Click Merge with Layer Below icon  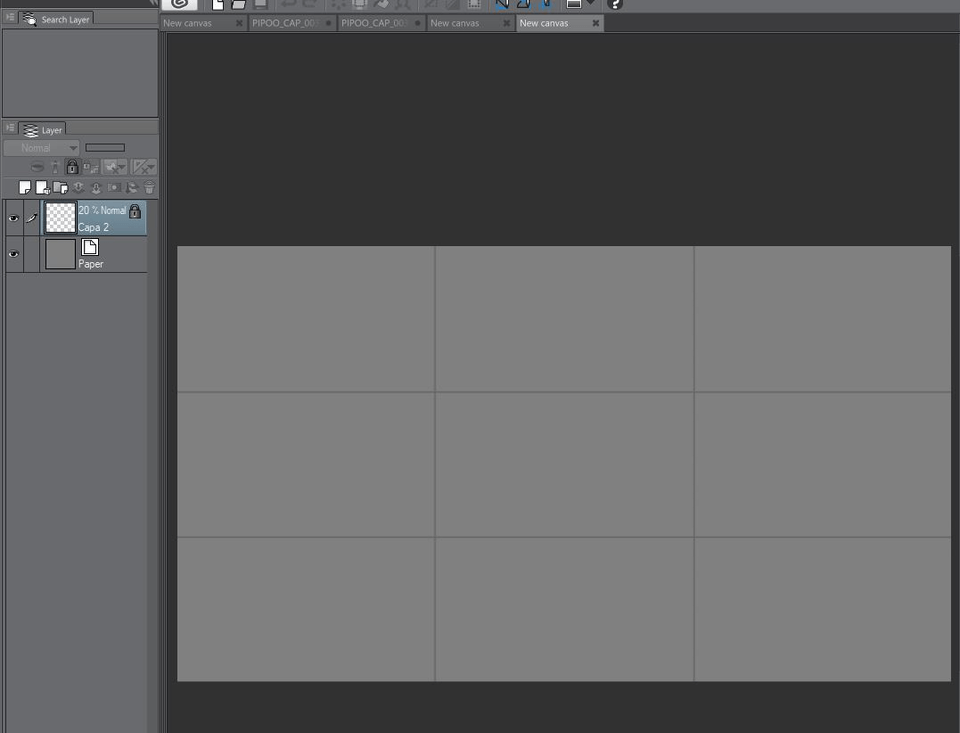tap(96, 187)
